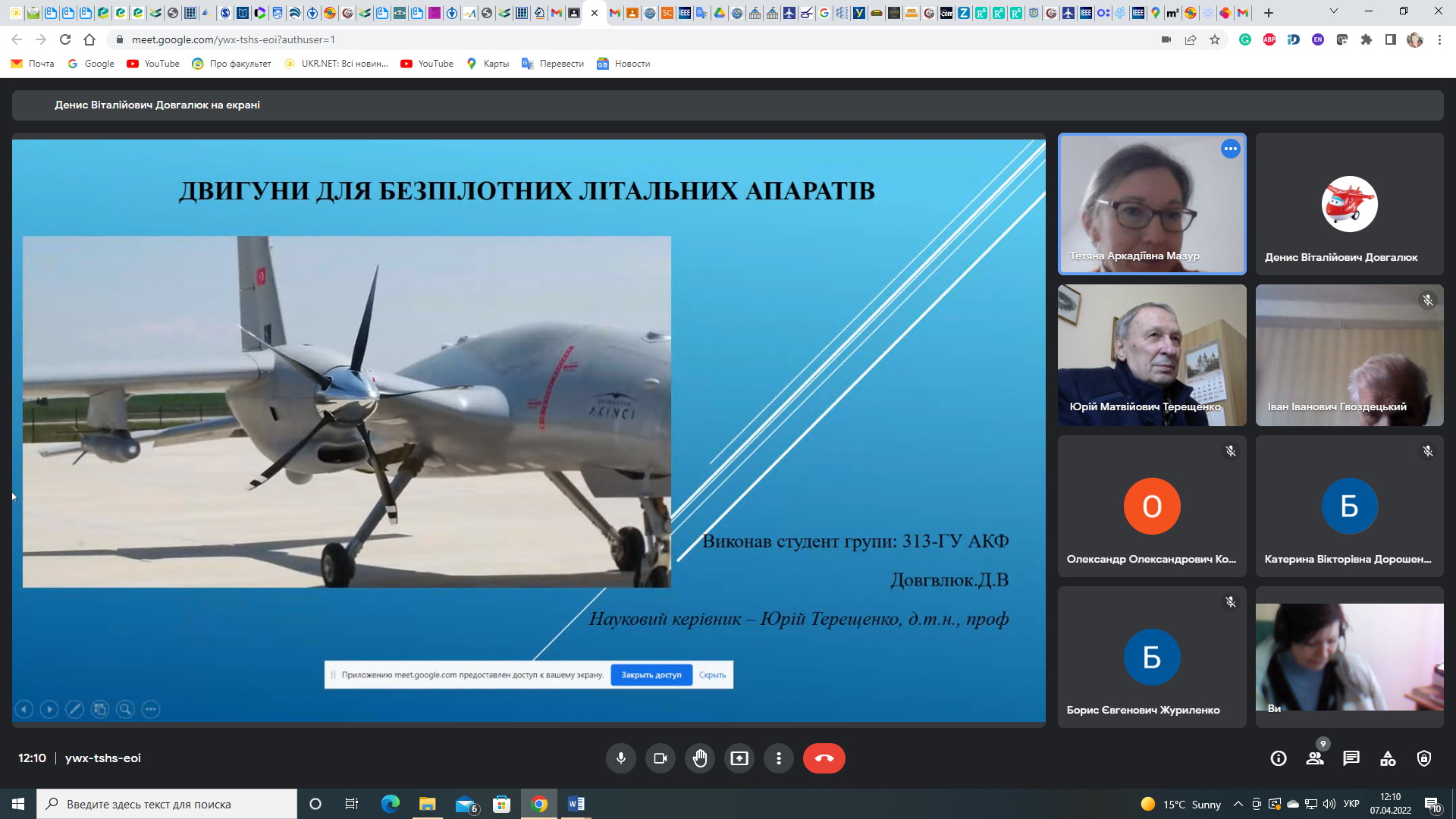Open the 'Перевести' bookmark
Viewport: 1456px width, 819px height.
pyautogui.click(x=553, y=64)
